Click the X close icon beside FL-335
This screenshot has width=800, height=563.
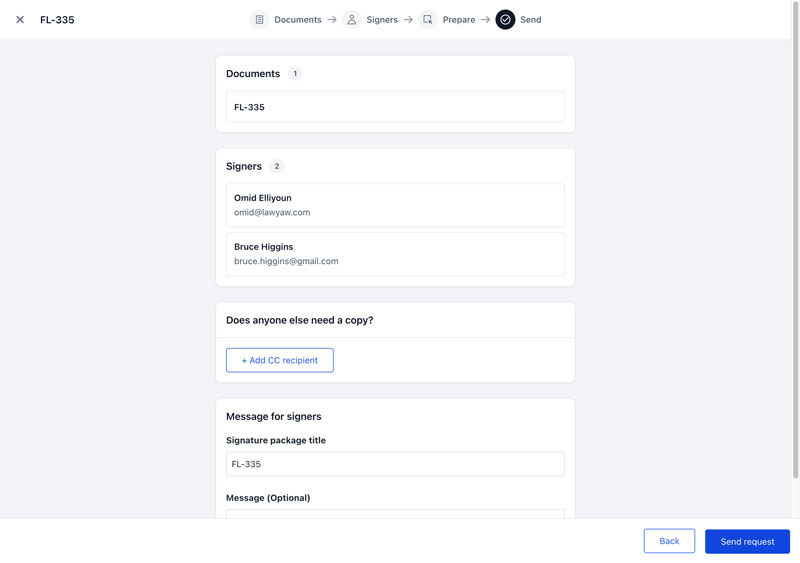[20, 20]
